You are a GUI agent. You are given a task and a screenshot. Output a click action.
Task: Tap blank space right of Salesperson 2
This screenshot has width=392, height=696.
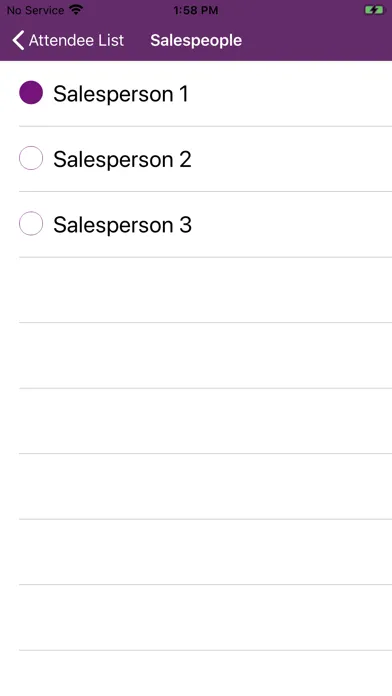click(293, 159)
